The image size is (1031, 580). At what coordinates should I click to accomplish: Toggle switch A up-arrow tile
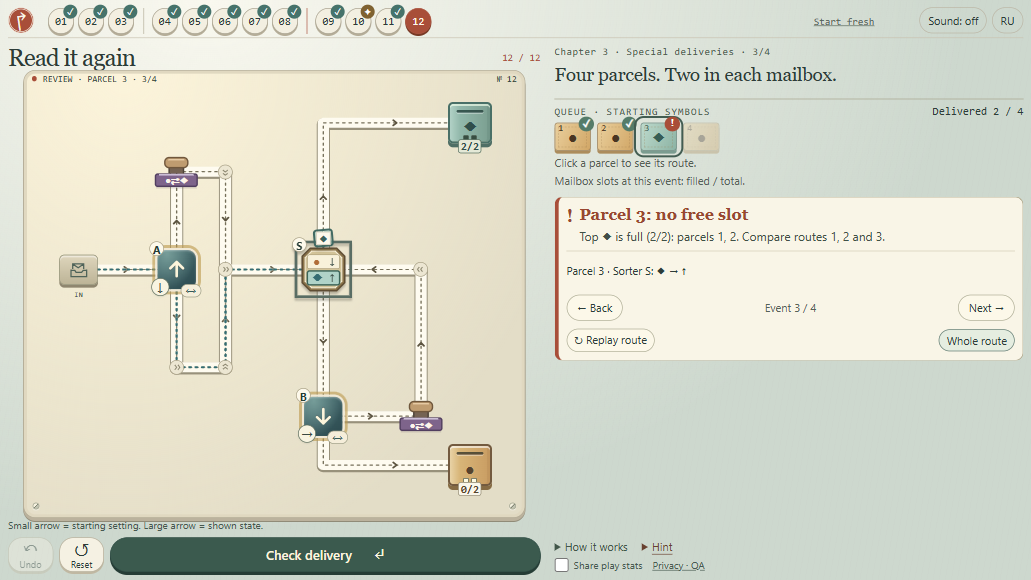(x=176, y=269)
